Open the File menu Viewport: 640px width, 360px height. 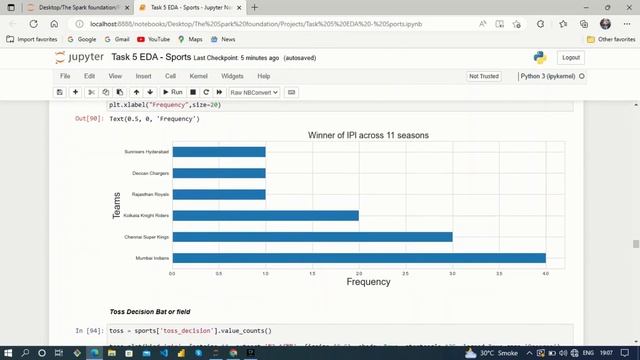pos(65,76)
